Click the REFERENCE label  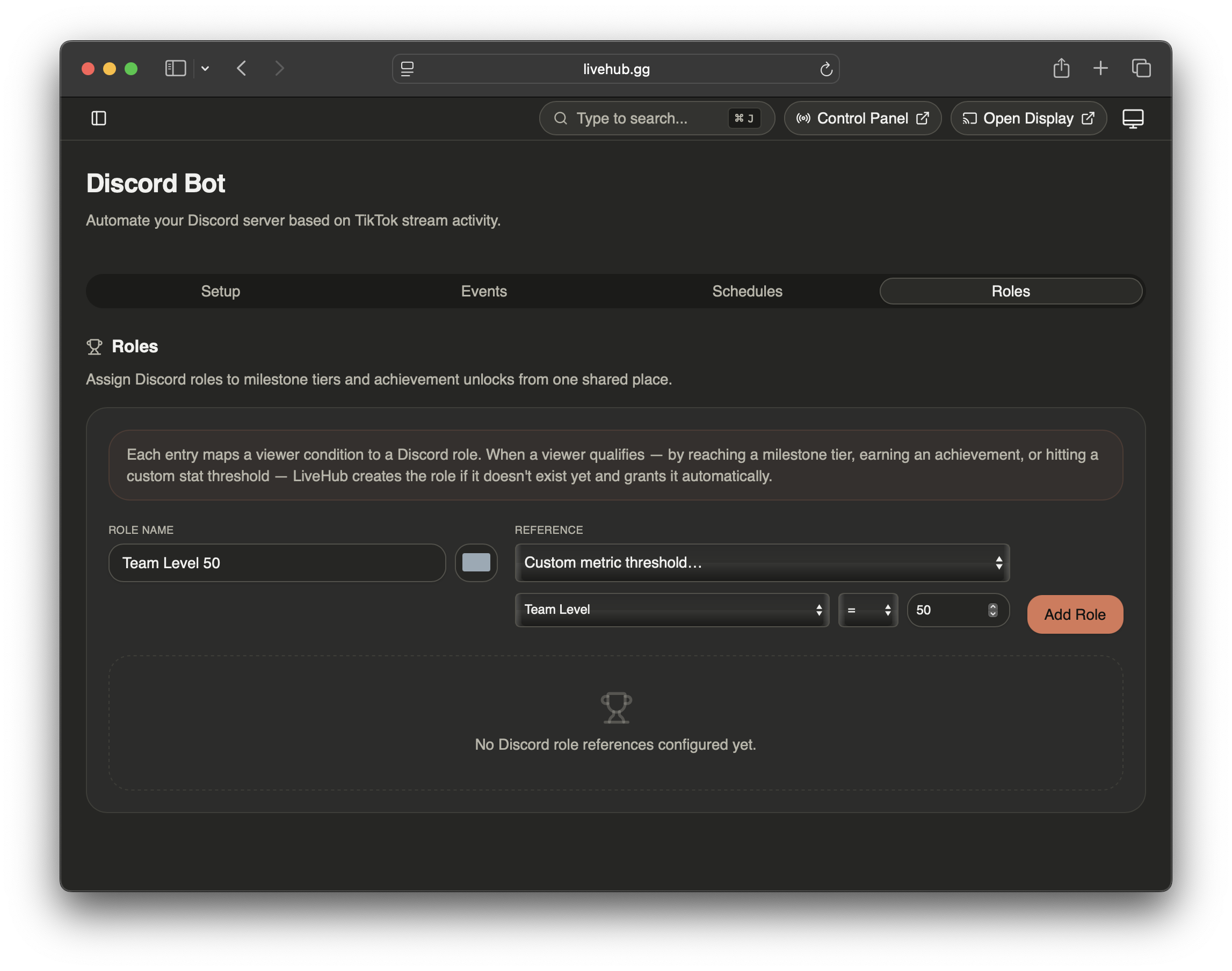549,530
